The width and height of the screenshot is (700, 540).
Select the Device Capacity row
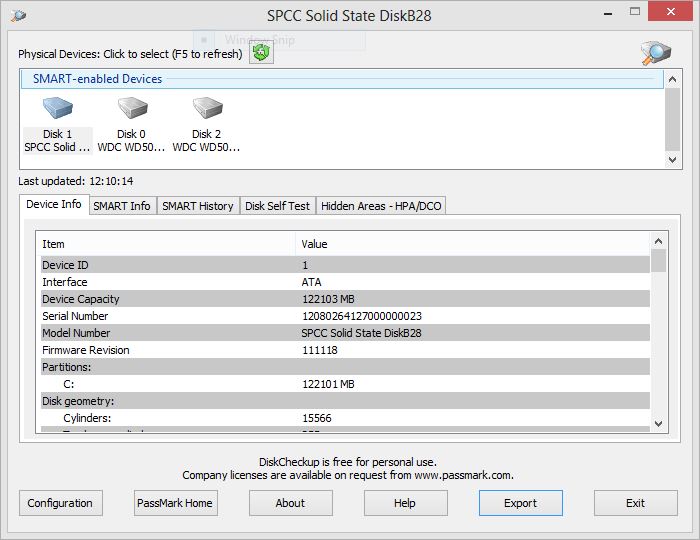(345, 299)
